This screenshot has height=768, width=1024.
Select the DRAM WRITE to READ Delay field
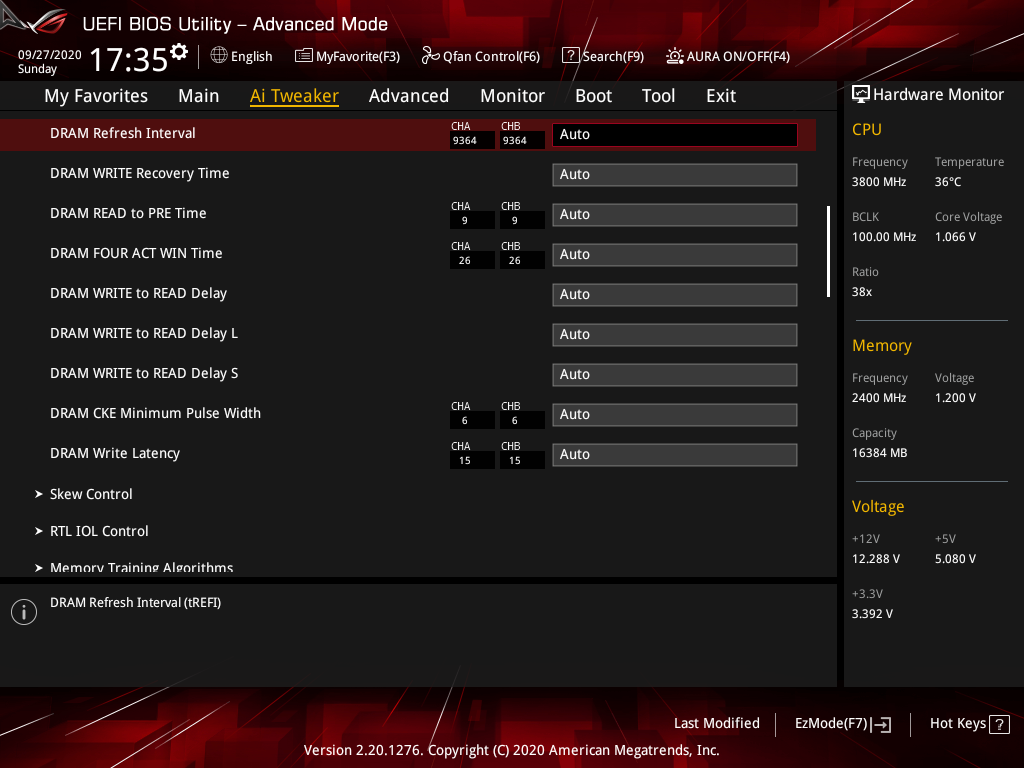tap(675, 295)
